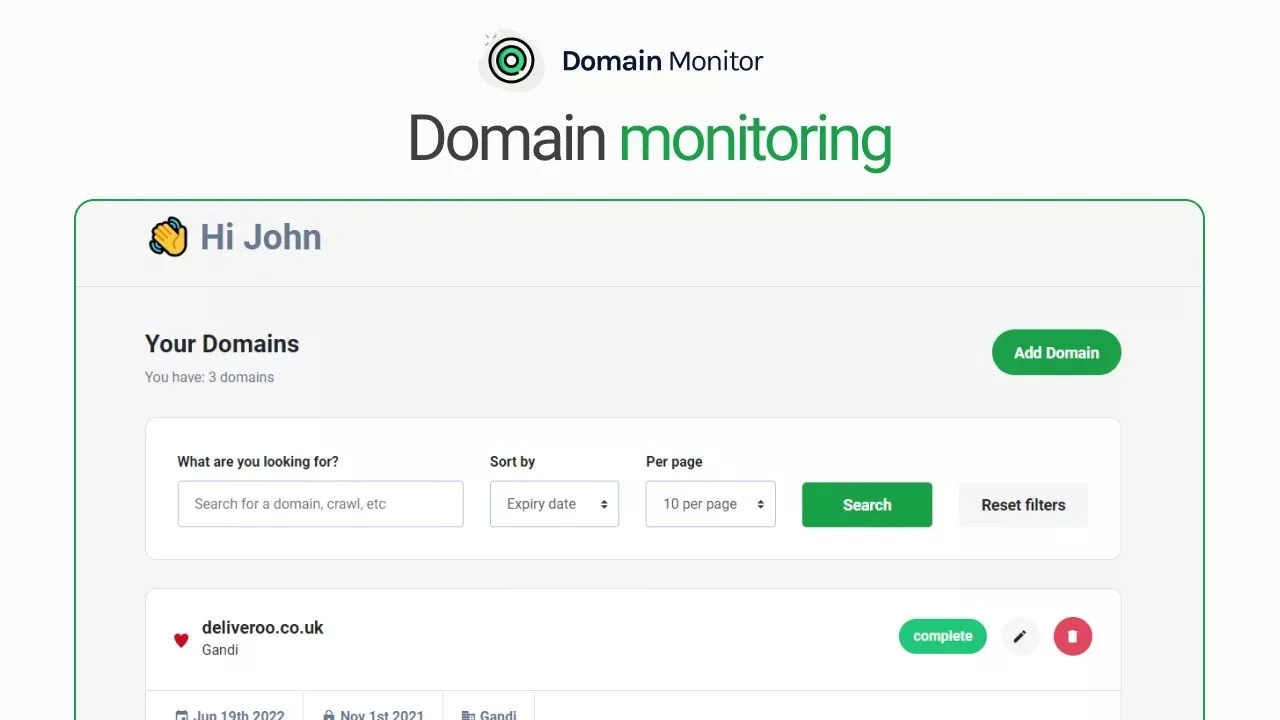Click the building icon next to Gandi

467,715
